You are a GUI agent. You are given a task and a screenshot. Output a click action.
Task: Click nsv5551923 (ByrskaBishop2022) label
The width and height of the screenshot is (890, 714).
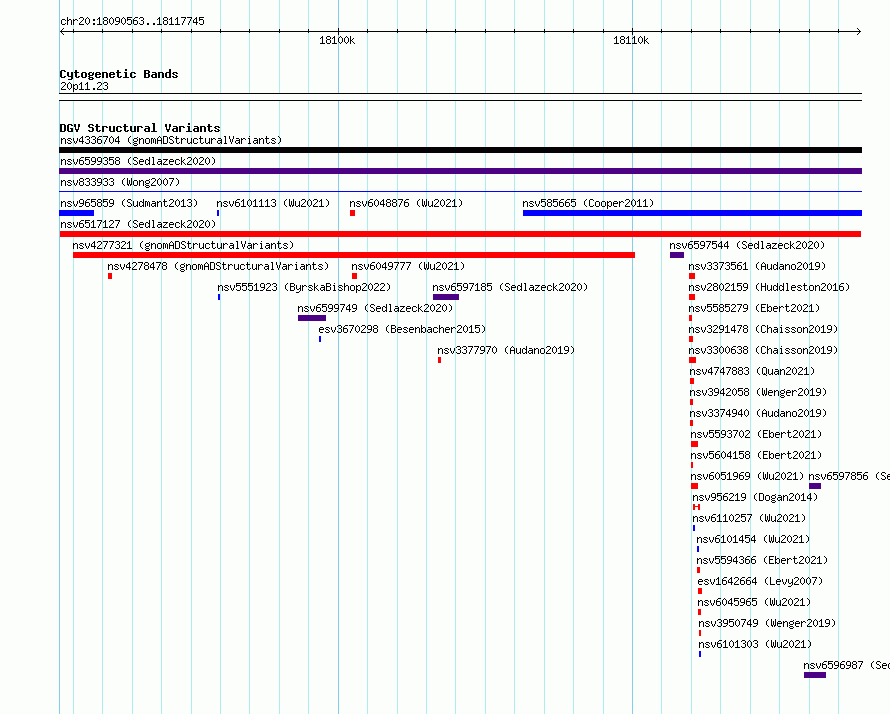tap(304, 287)
